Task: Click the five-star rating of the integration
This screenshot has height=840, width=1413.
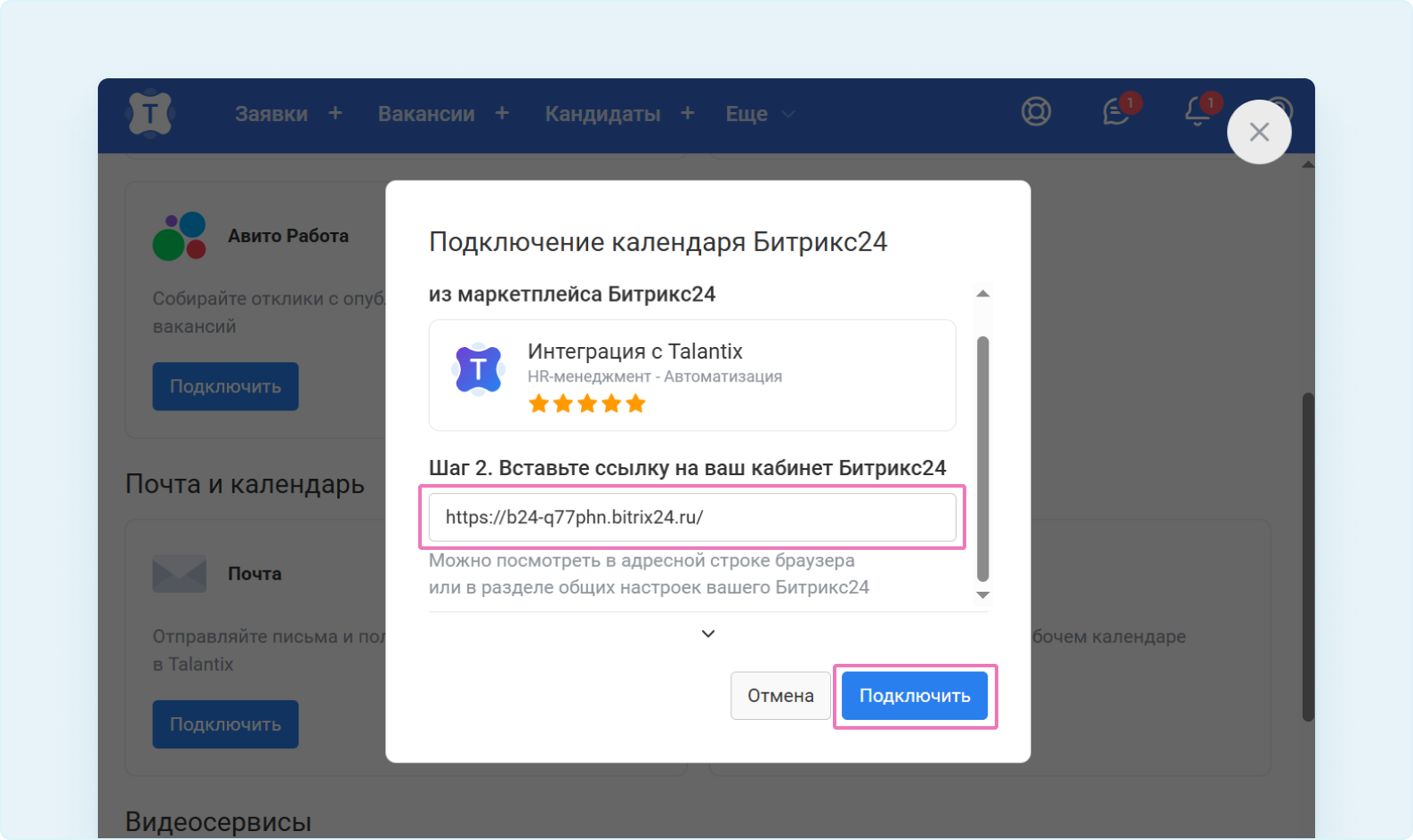Action: click(587, 404)
